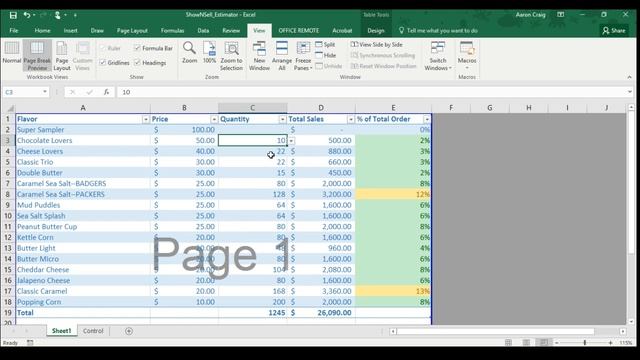Click Normal view icon in status bar
This screenshot has width=640, height=360.
point(508,343)
